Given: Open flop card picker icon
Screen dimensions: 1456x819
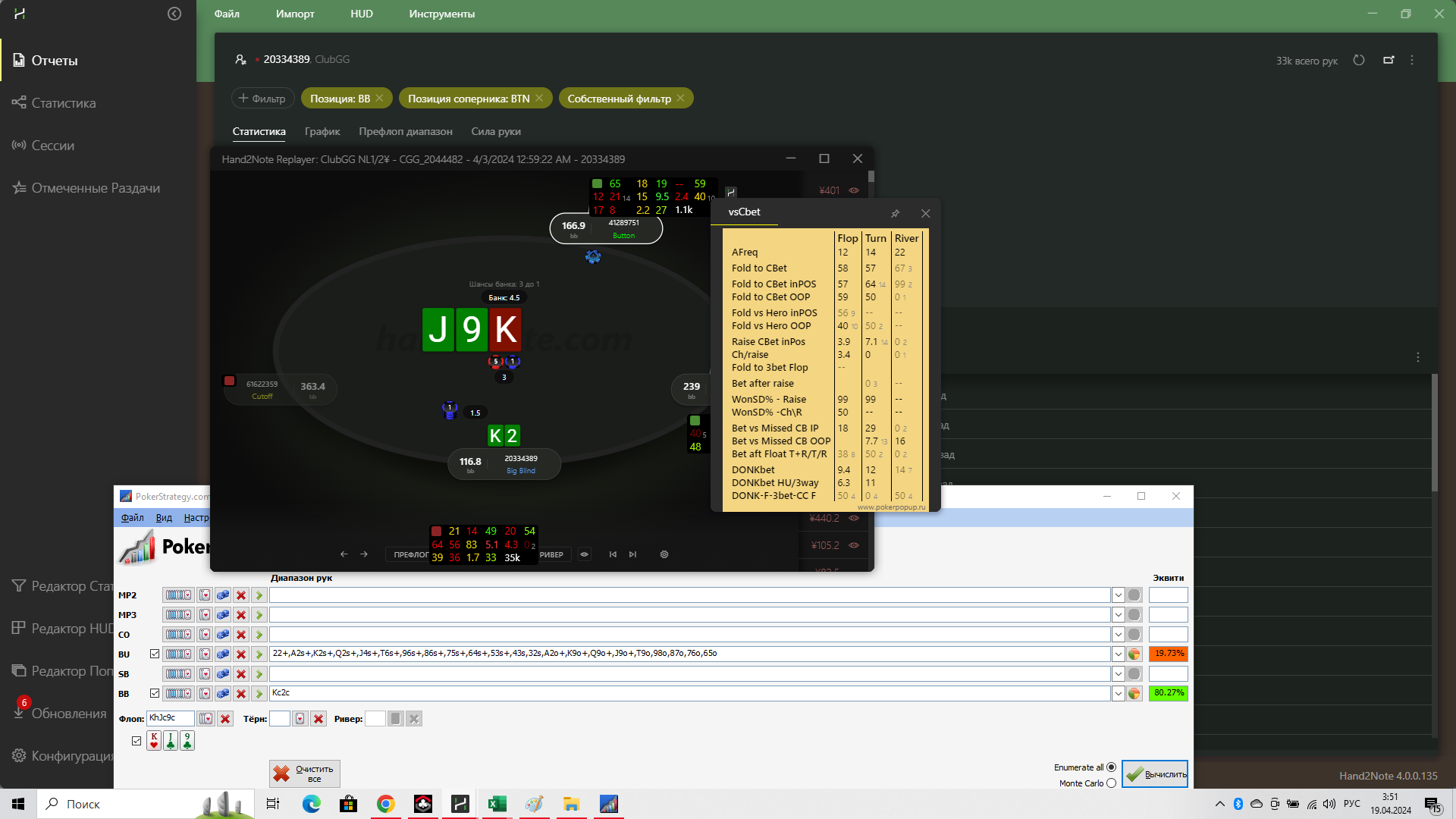Looking at the screenshot, I should pyautogui.click(x=206, y=719).
